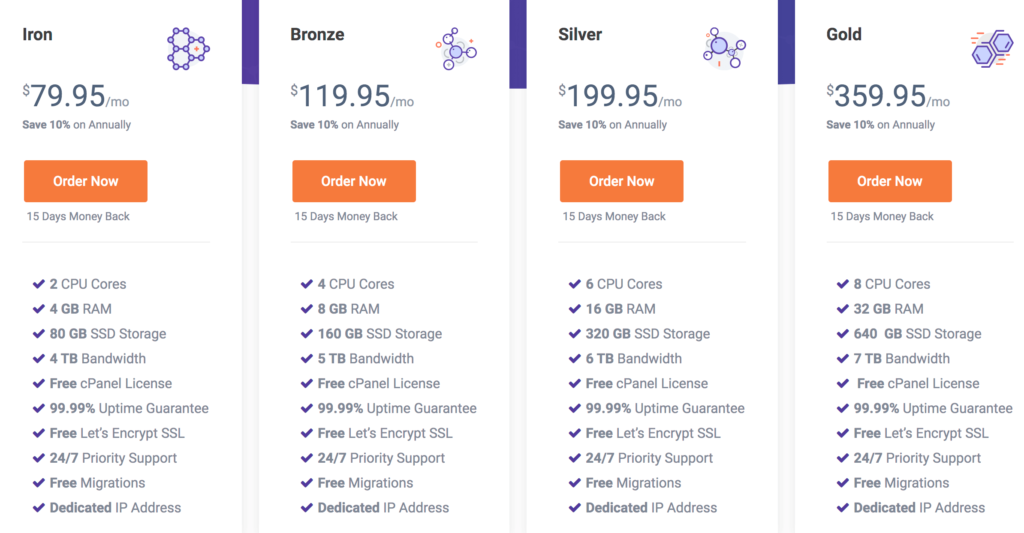Click the Silver $199.95/mo price
Viewport: 1024px width, 533px height.
[620, 96]
